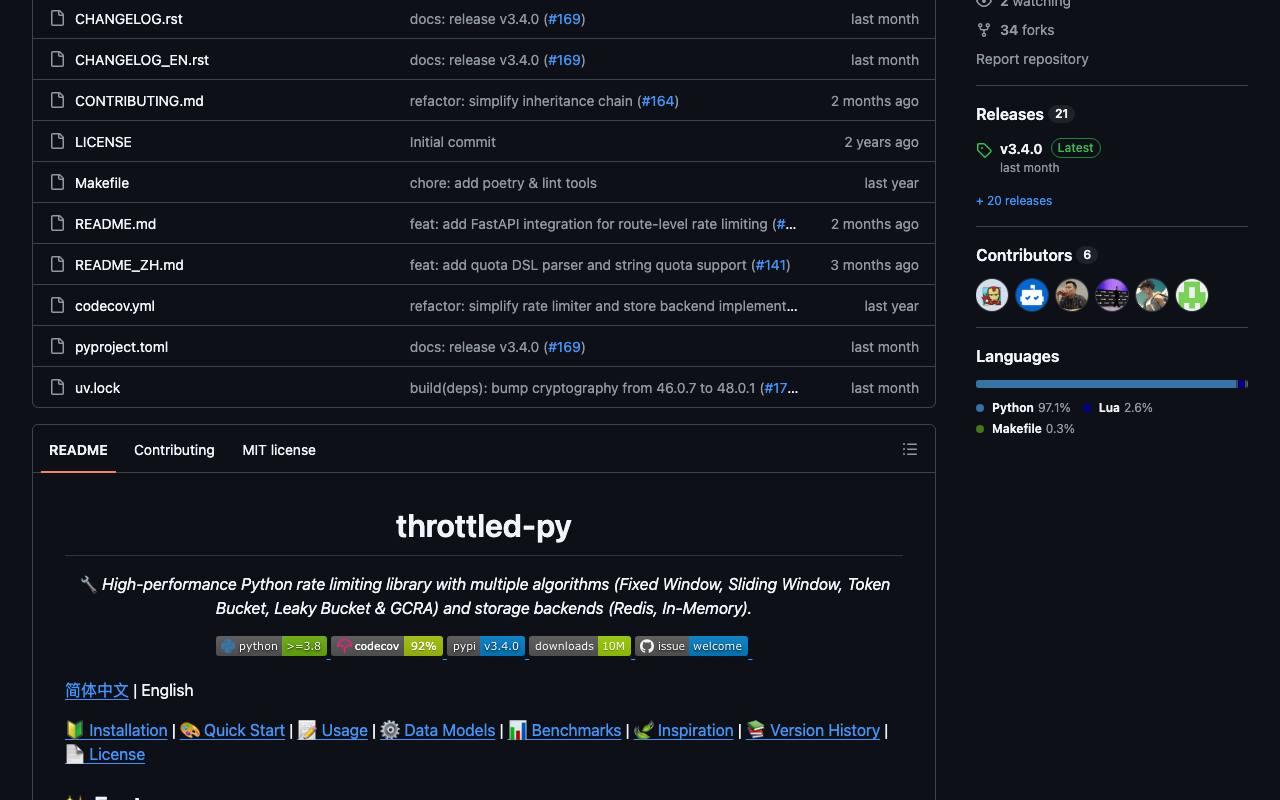View the '+ 20 releases' link

tap(1014, 201)
